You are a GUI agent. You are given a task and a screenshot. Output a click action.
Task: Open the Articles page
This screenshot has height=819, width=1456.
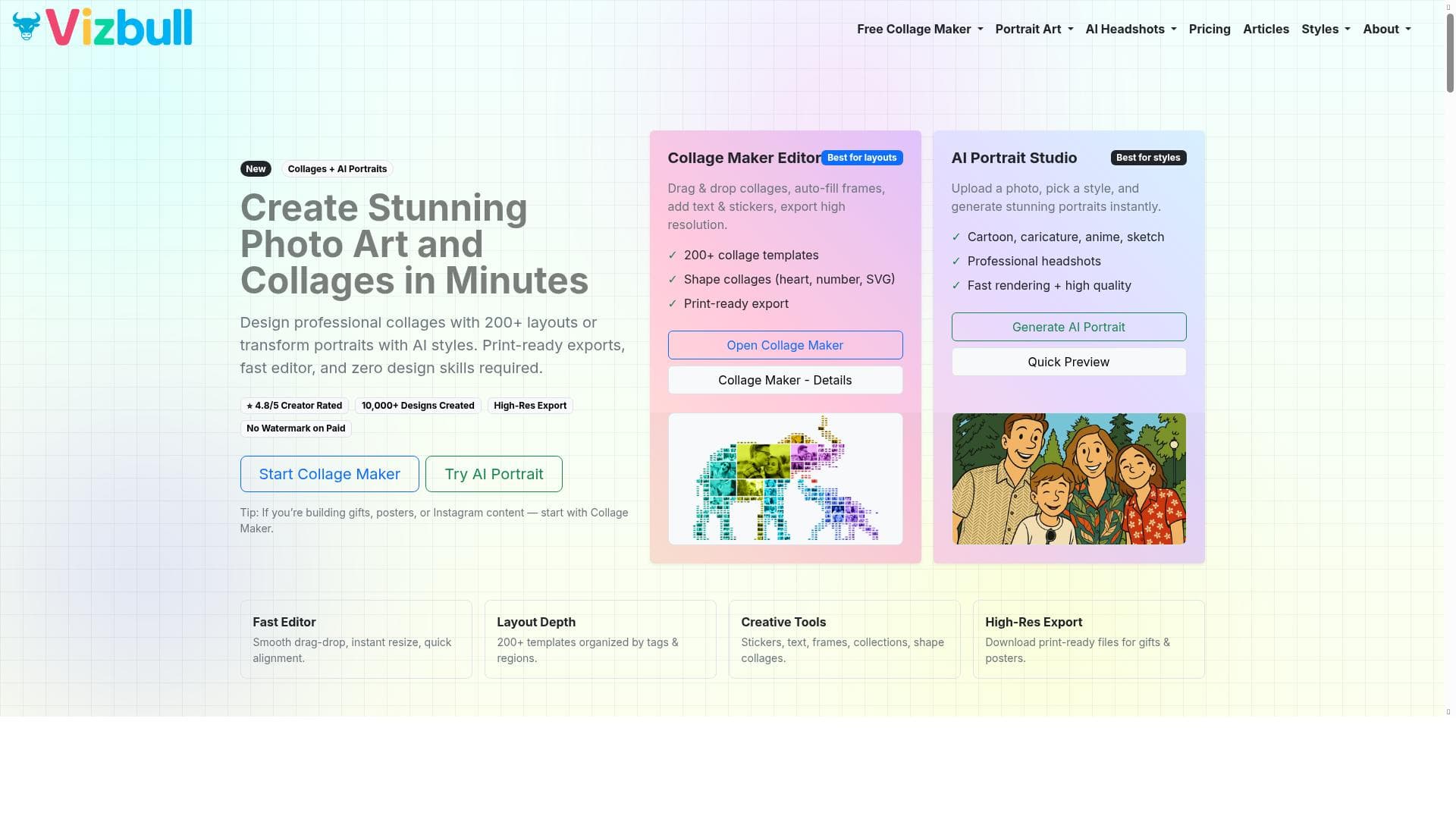click(1265, 29)
